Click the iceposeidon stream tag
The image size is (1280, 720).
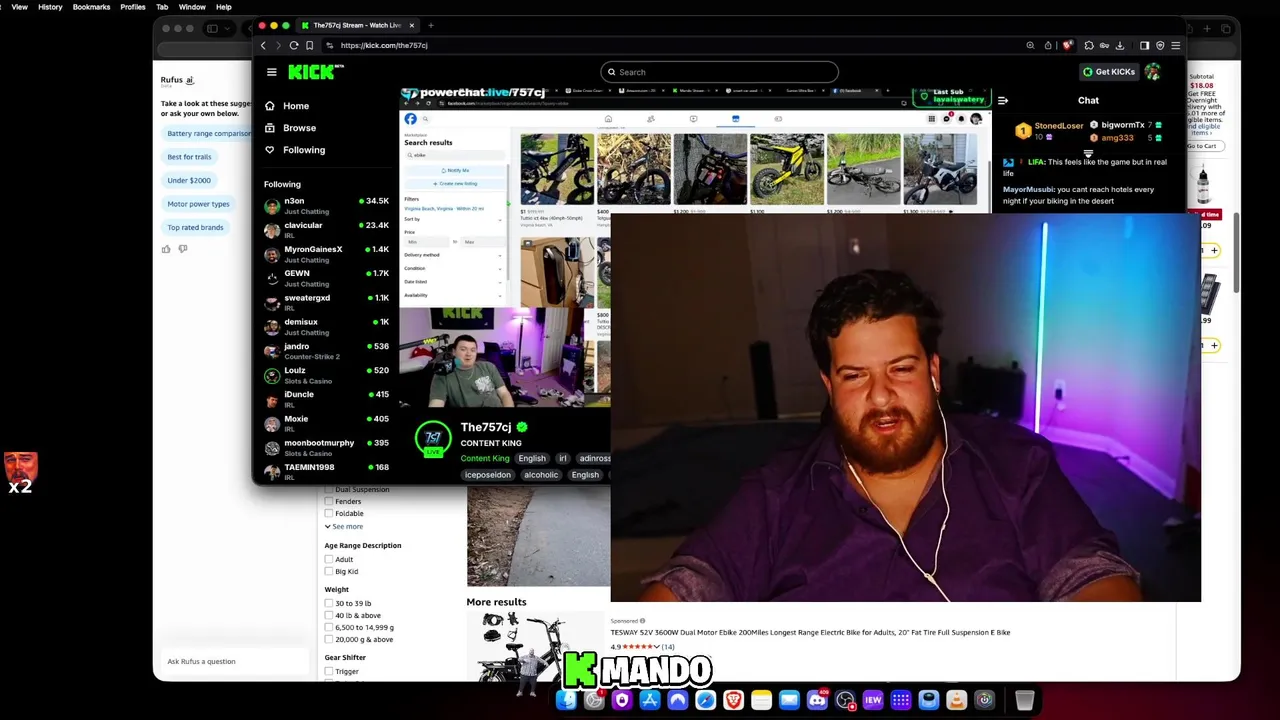(x=488, y=475)
